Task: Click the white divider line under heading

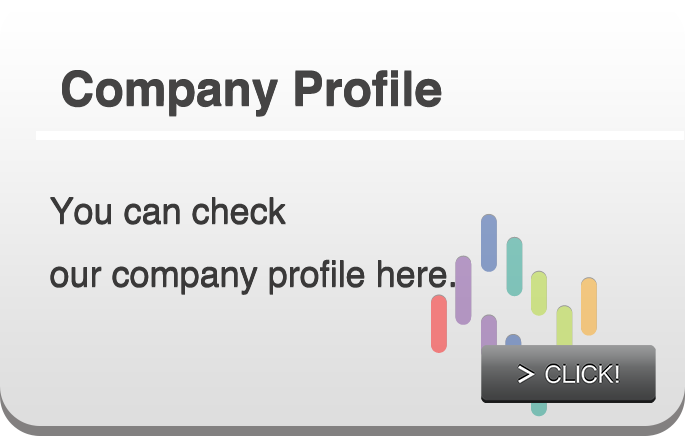Action: click(x=360, y=135)
